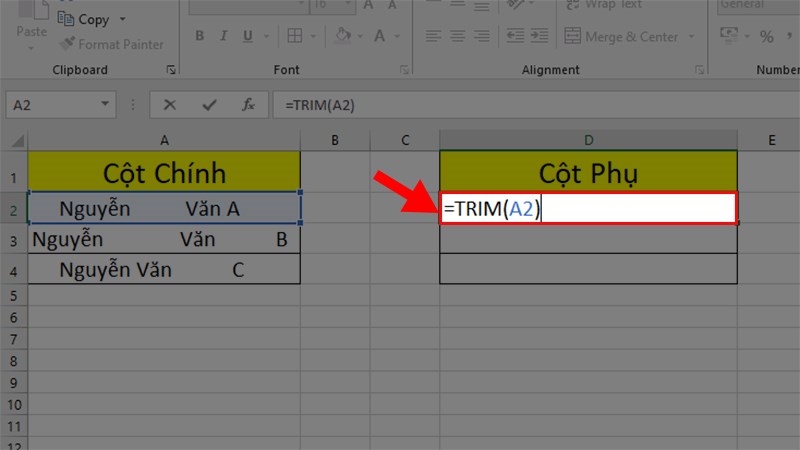Click the percent style button
The width and height of the screenshot is (800, 450).
pyautogui.click(x=767, y=37)
